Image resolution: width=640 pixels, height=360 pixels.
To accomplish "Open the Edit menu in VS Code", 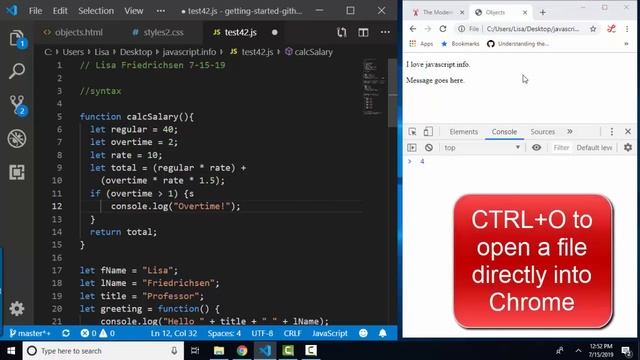I will coord(60,11).
